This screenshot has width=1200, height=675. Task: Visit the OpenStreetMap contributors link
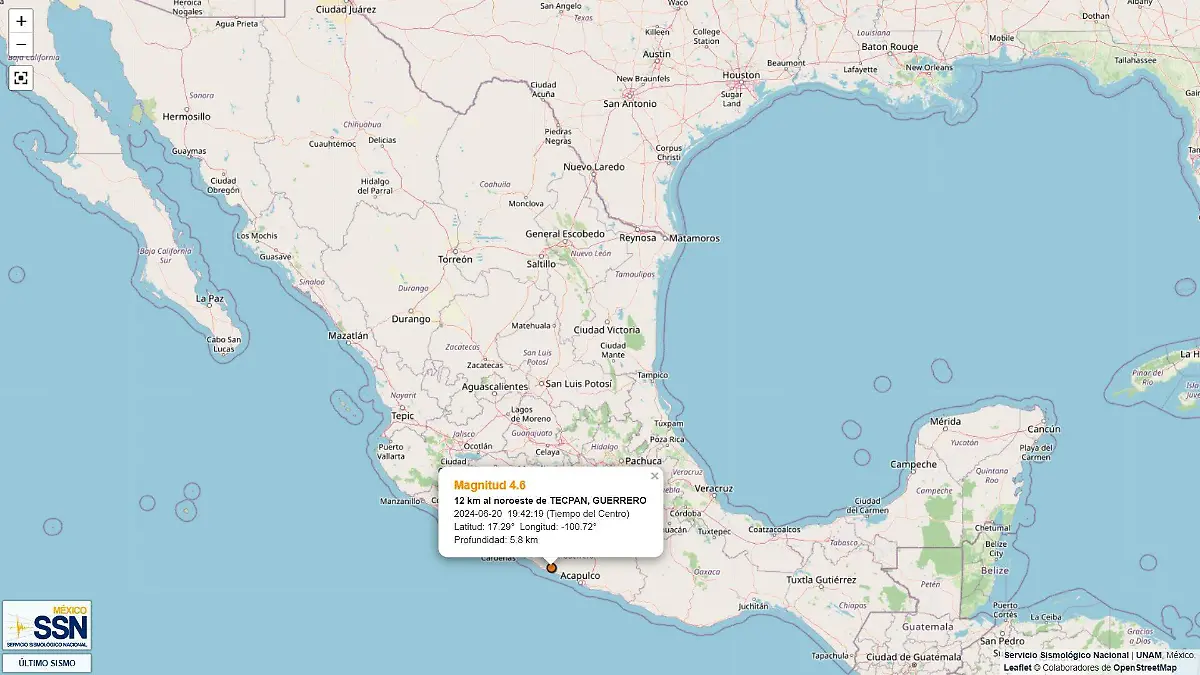1146,667
